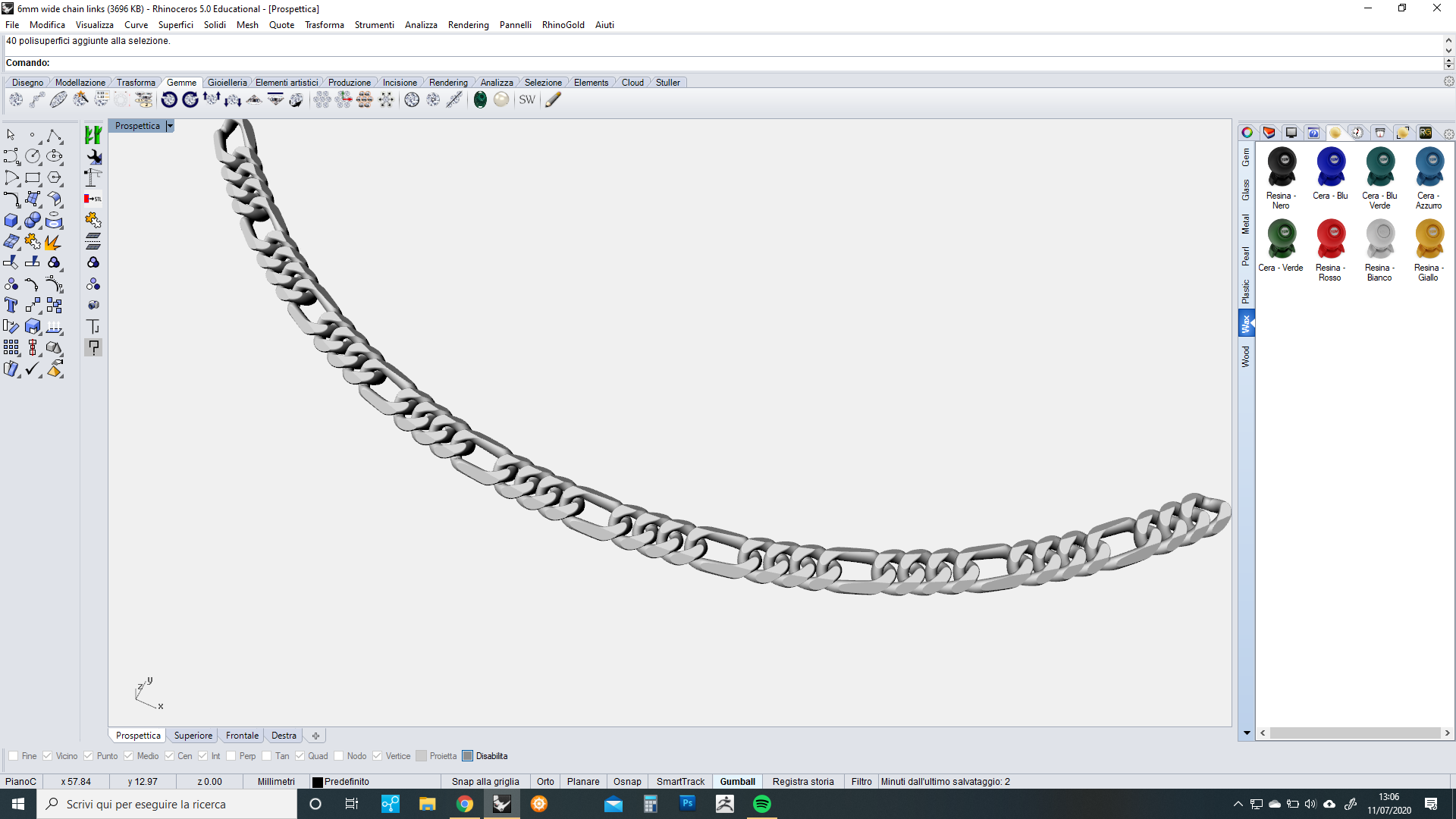Toggle the Tan object snap checkbox

tap(267, 756)
